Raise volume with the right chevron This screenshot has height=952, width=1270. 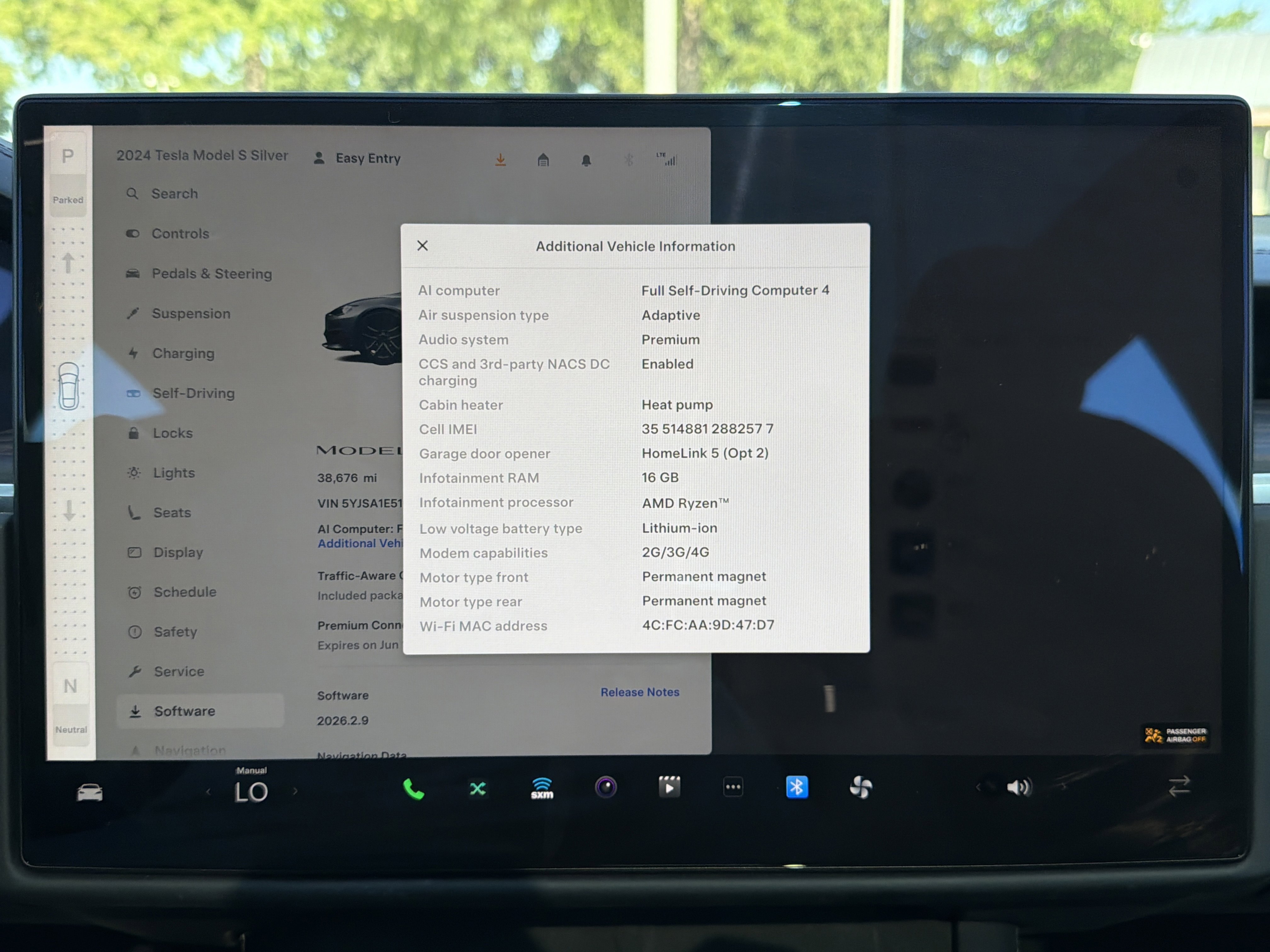tap(1063, 786)
